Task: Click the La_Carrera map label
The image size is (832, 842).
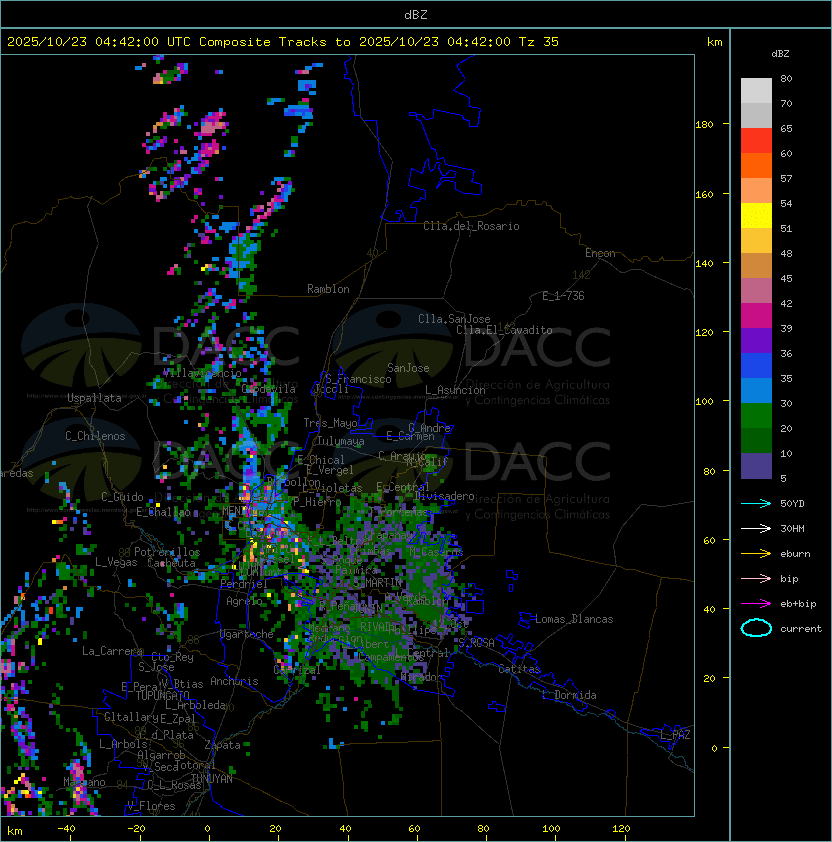Action: (113, 651)
